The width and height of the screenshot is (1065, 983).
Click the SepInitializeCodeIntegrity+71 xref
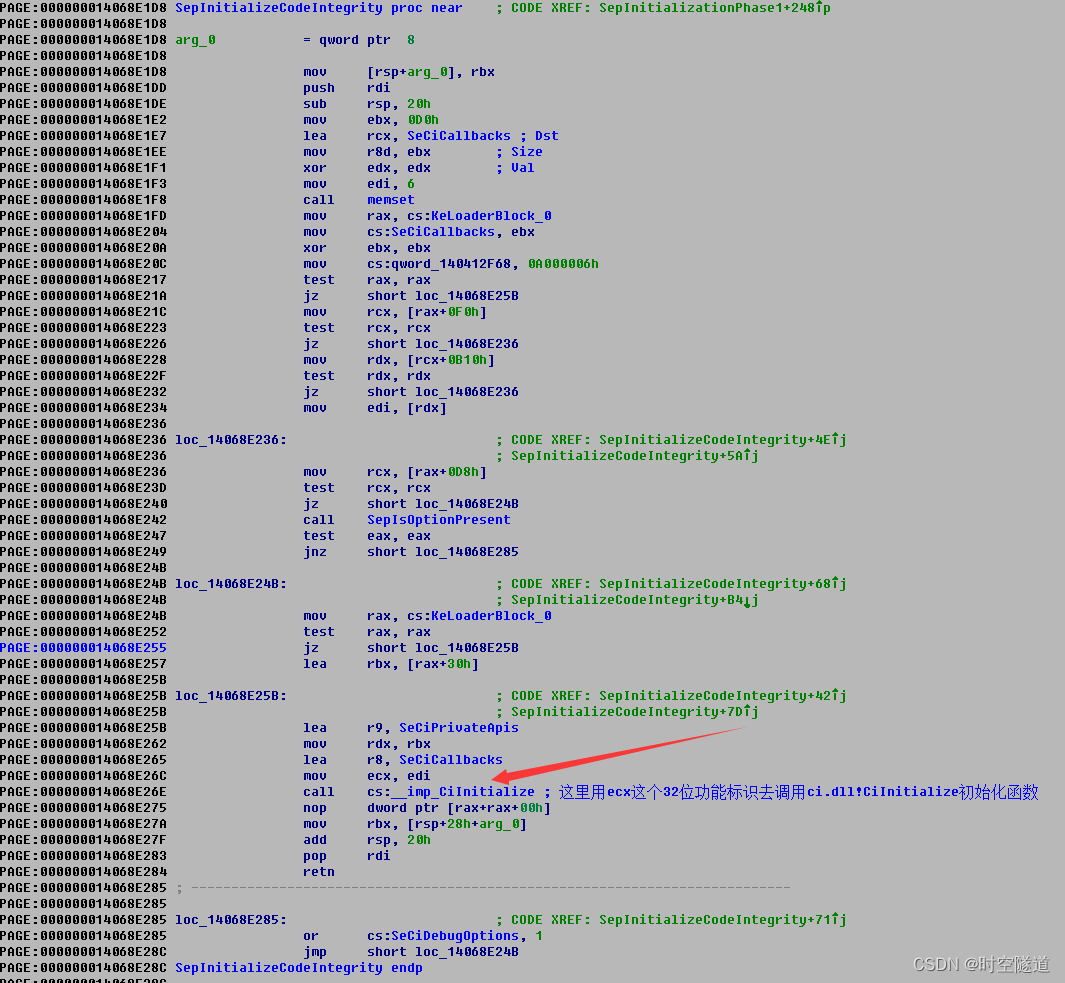722,920
